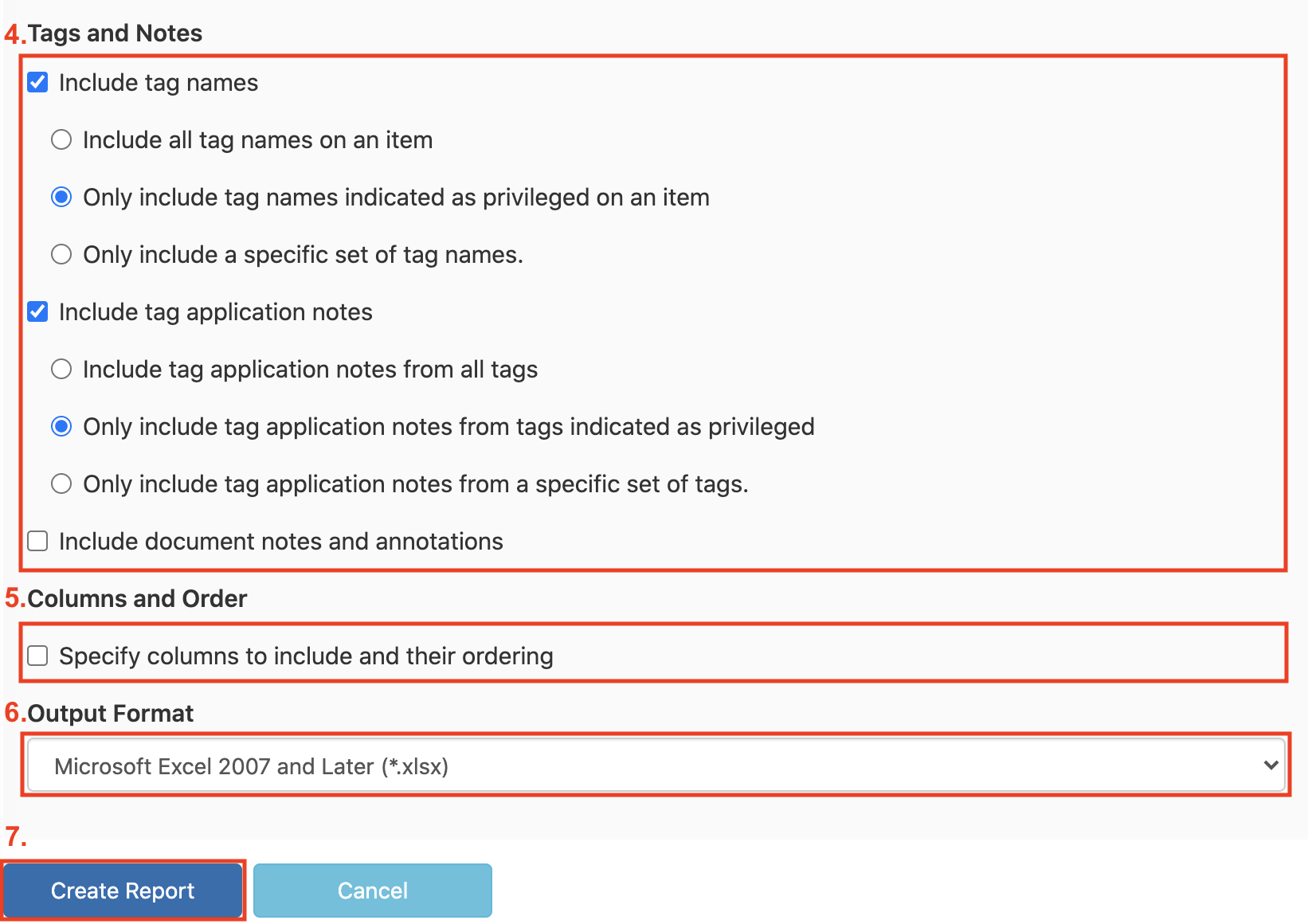
Task: Select "Include tag application notes from all tags"
Action: 61,369
